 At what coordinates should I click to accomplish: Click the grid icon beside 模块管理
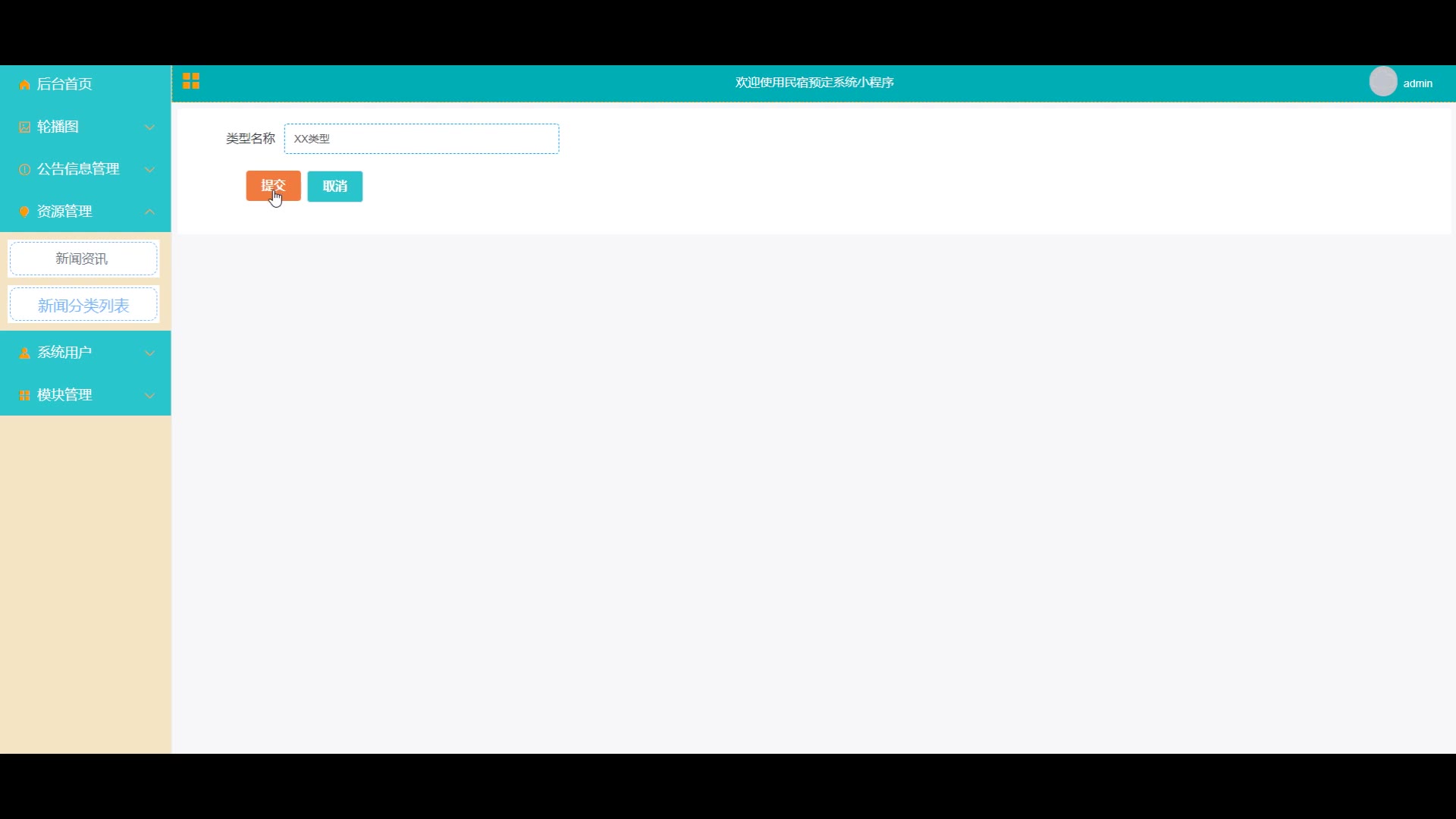[x=24, y=396]
